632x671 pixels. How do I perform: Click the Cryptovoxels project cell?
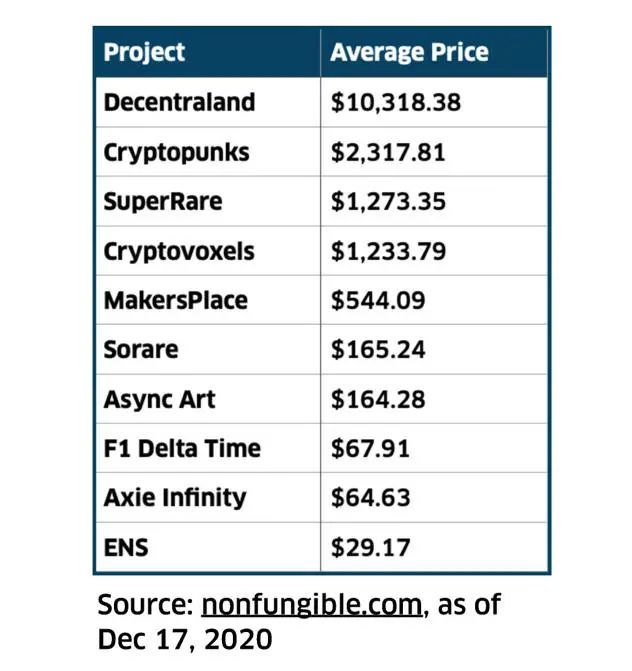179,251
